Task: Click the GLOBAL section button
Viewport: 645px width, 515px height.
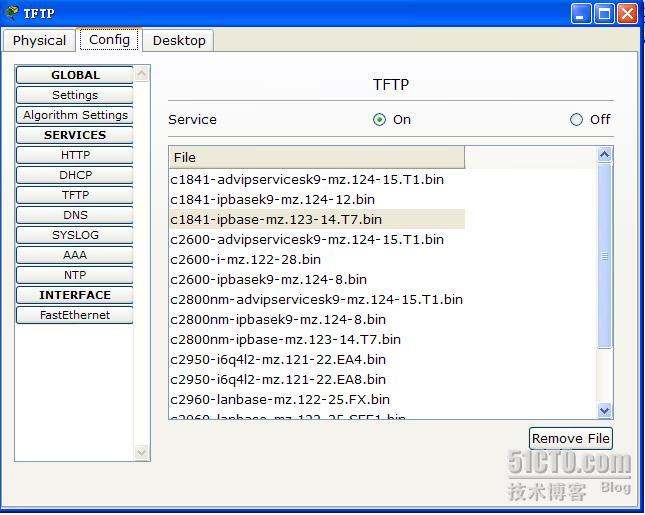Action: coord(75,75)
